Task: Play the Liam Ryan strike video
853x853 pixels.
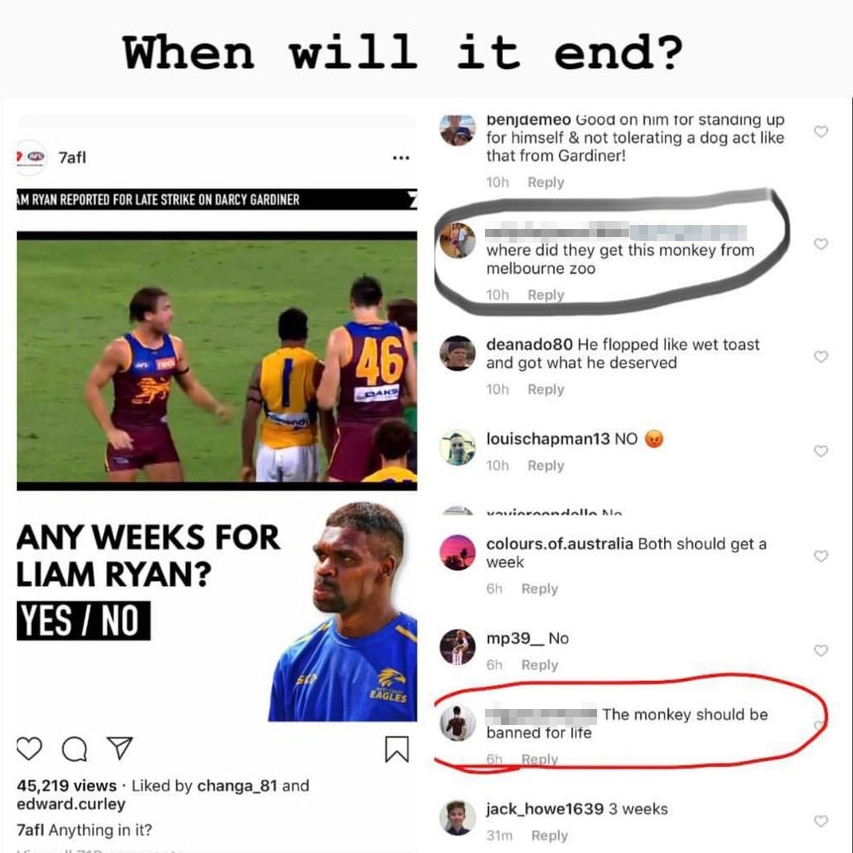Action: pos(217,361)
